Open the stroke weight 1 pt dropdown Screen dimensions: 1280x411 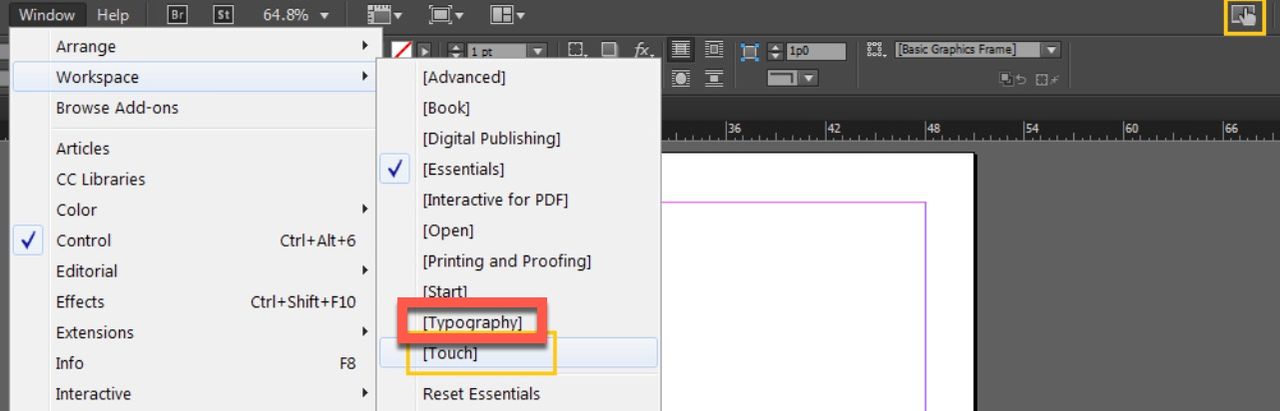tap(537, 50)
